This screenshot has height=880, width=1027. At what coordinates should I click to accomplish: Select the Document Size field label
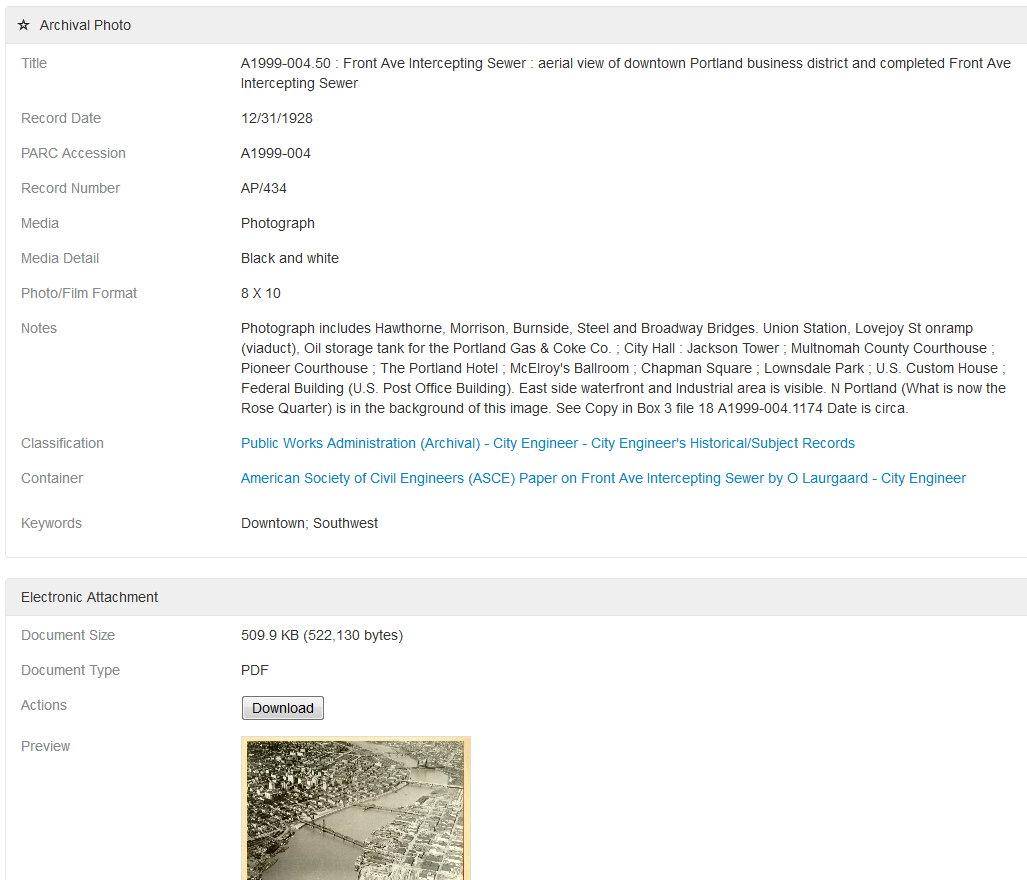[x=68, y=635]
